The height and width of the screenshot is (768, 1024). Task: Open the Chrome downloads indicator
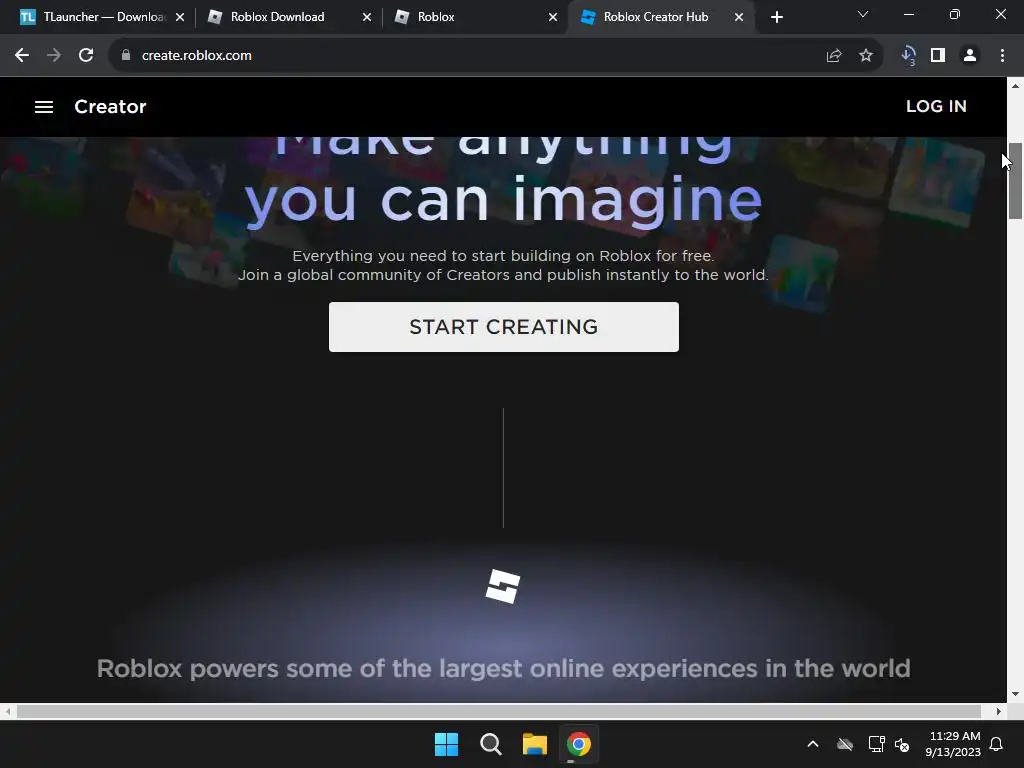pyautogui.click(x=908, y=56)
